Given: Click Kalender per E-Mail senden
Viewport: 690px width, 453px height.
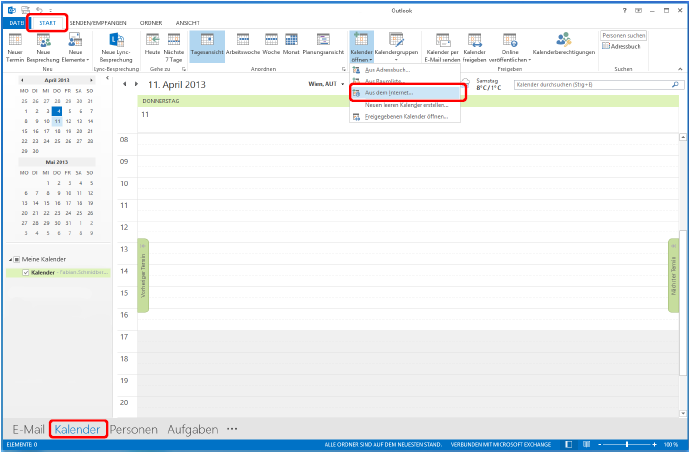Looking at the screenshot, I should point(442,48).
